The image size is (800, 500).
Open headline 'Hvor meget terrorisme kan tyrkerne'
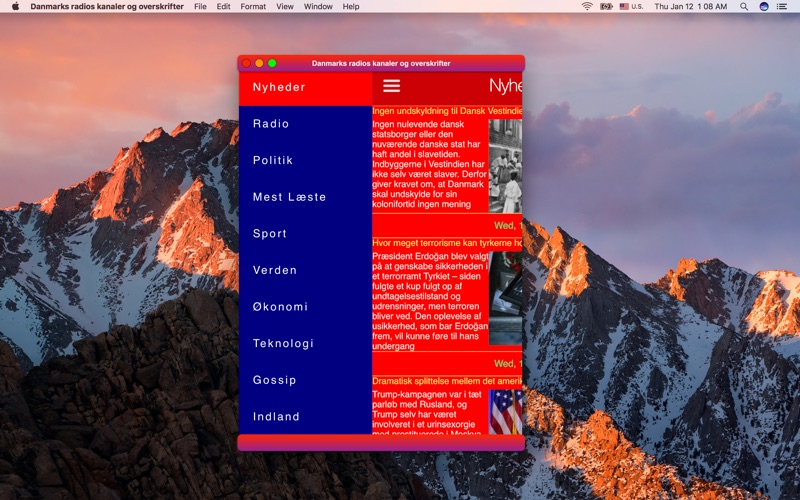447,243
